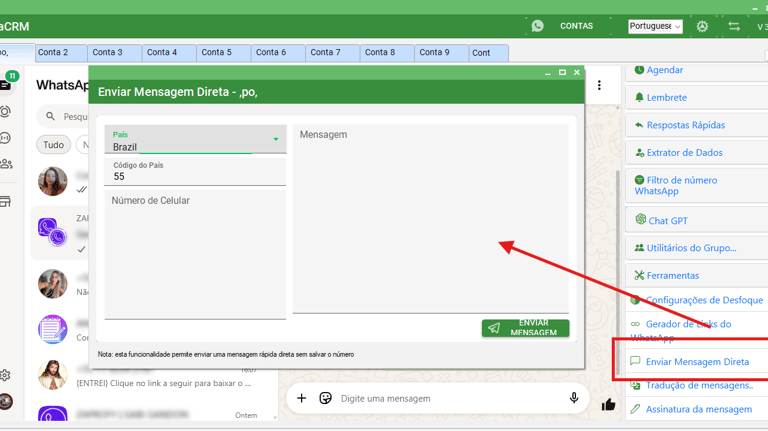Open WhatsApp settings gear in the left sidebar

pos(5,375)
